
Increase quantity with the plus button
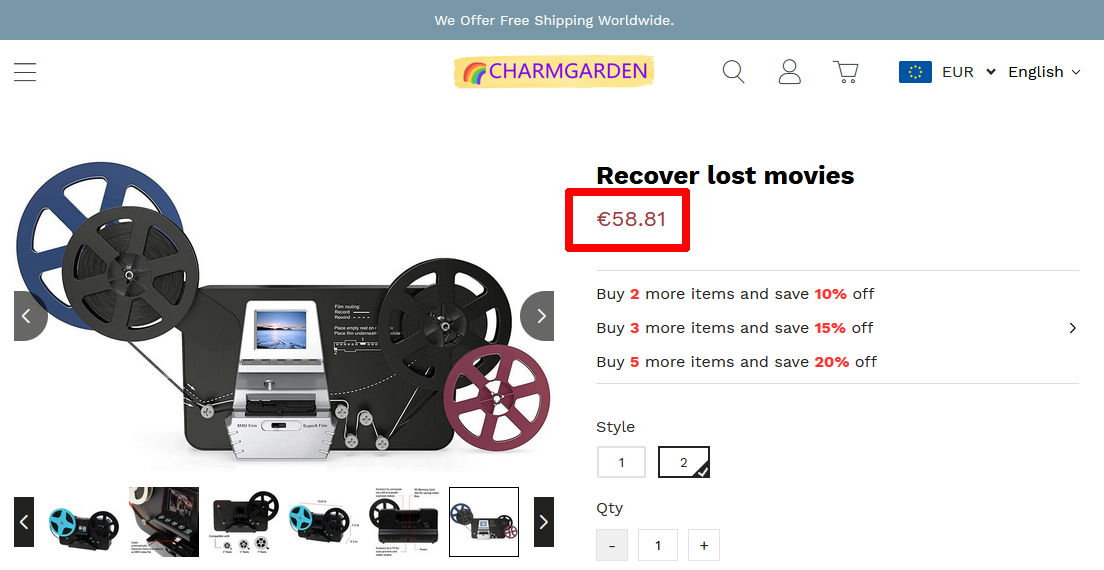click(x=703, y=545)
